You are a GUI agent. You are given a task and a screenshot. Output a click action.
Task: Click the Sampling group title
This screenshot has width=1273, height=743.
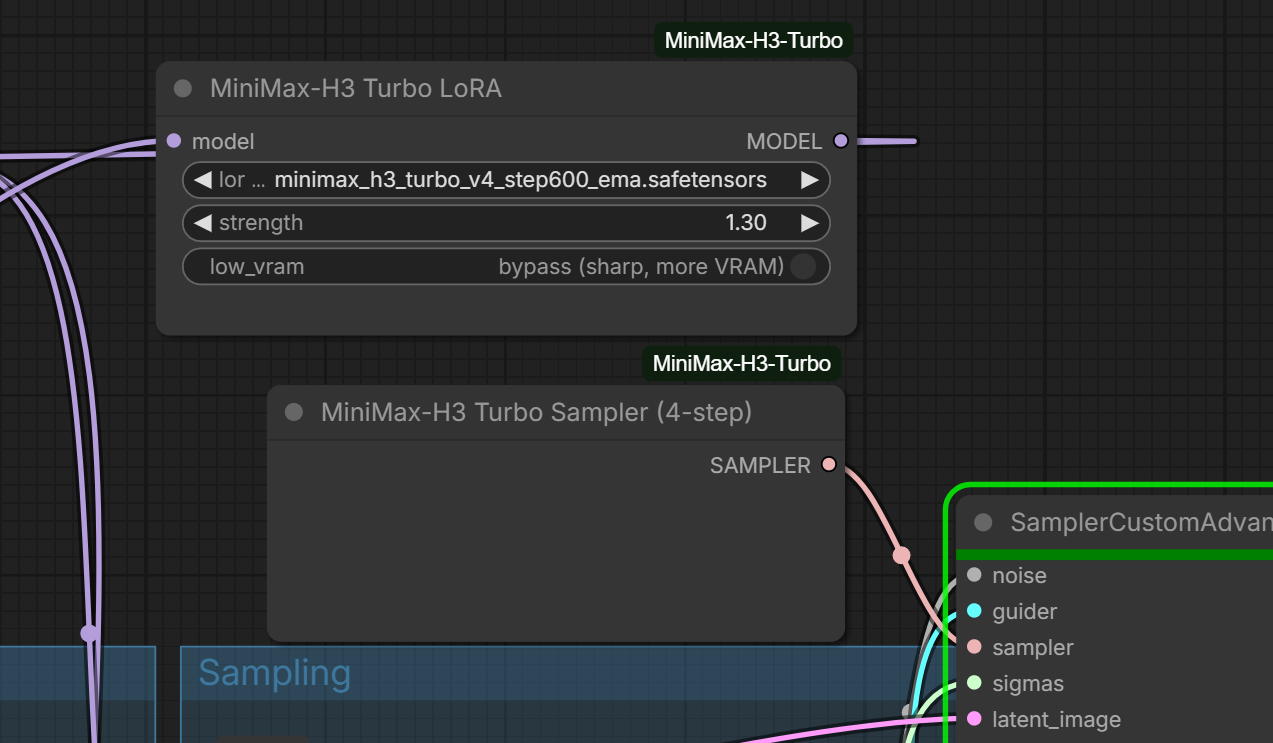[275, 673]
